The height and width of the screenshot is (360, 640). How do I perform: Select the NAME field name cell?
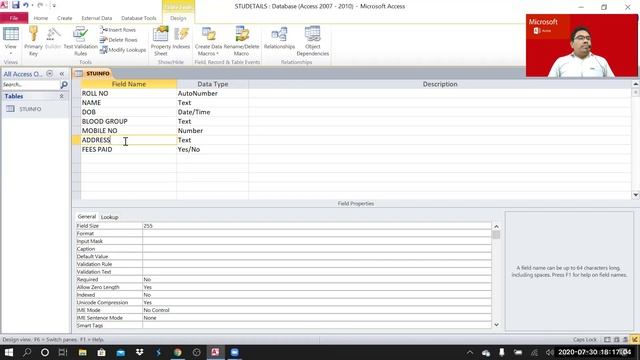pyautogui.click(x=129, y=103)
